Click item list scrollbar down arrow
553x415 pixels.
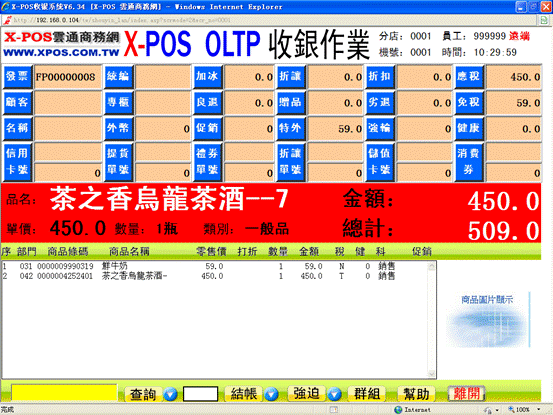(x=432, y=374)
